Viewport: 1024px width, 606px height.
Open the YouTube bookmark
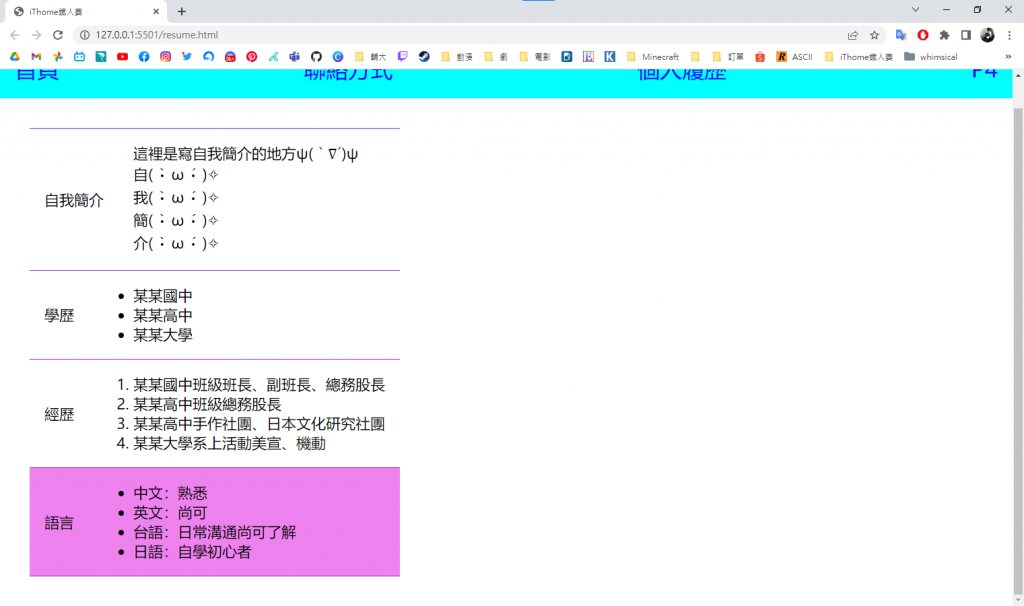(122, 57)
